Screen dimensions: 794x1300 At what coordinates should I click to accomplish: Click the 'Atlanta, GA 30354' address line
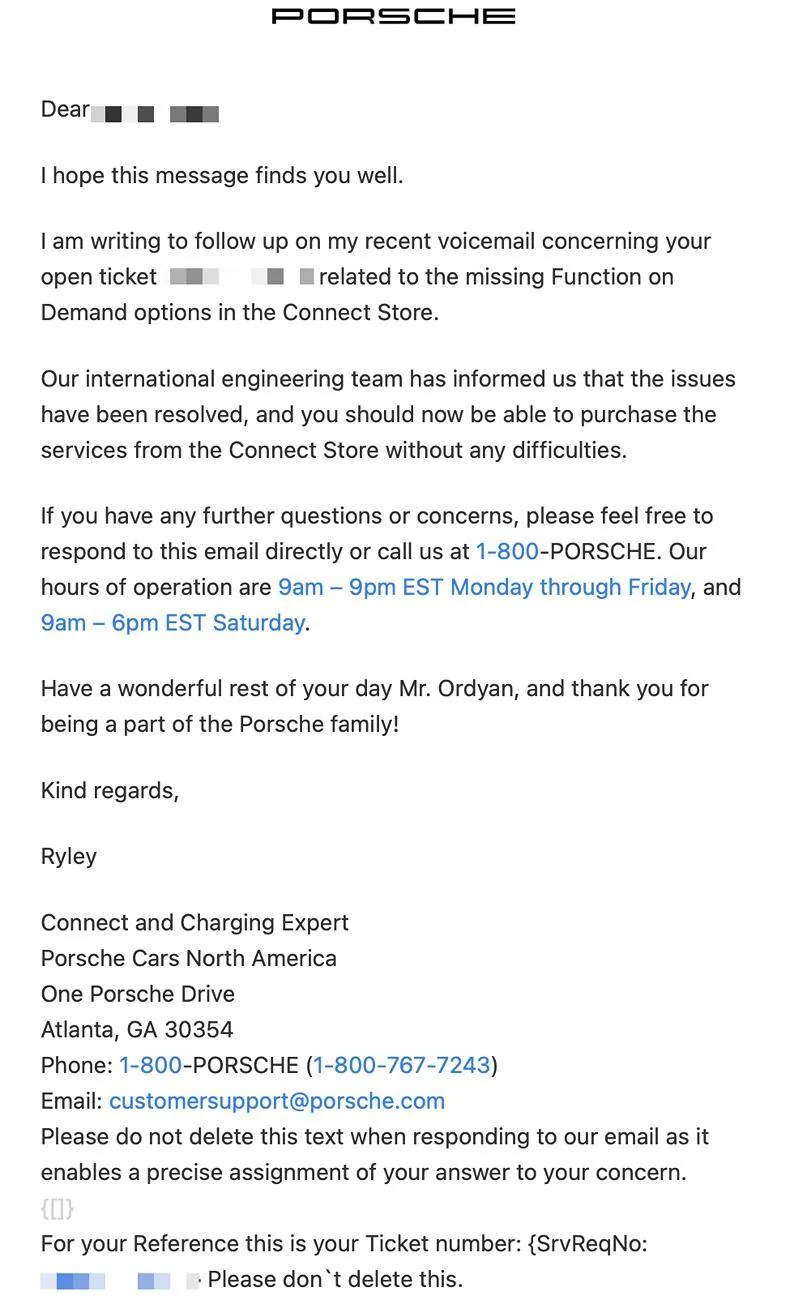coord(137,1029)
